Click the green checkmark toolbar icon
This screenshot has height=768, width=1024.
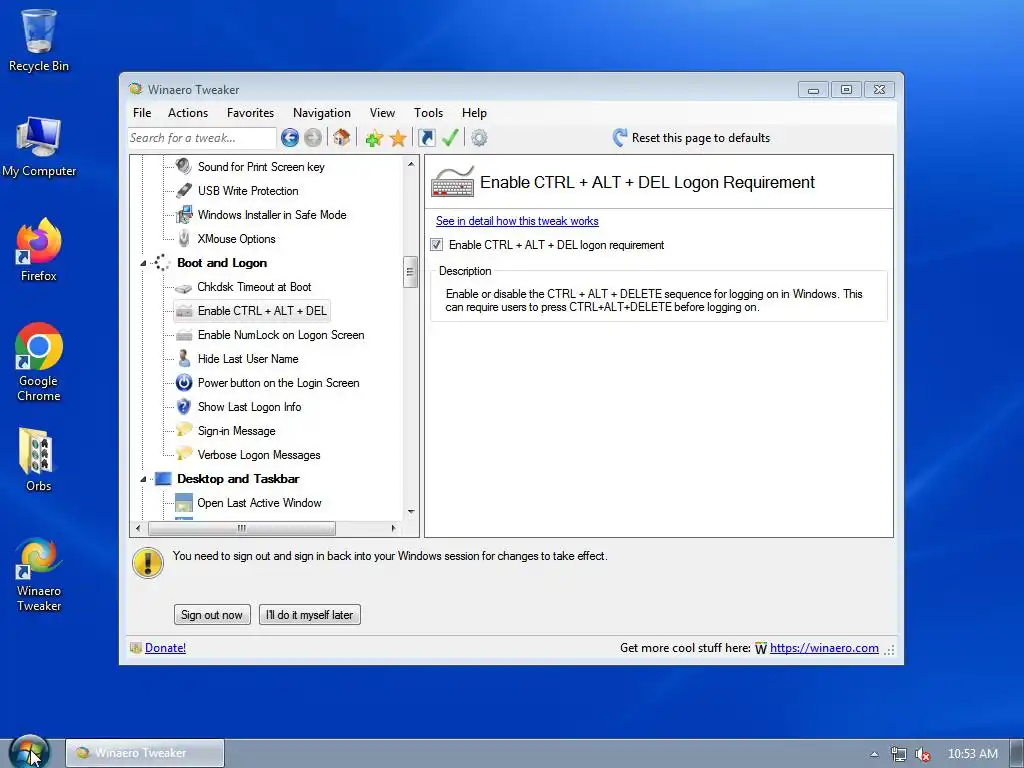click(x=450, y=138)
